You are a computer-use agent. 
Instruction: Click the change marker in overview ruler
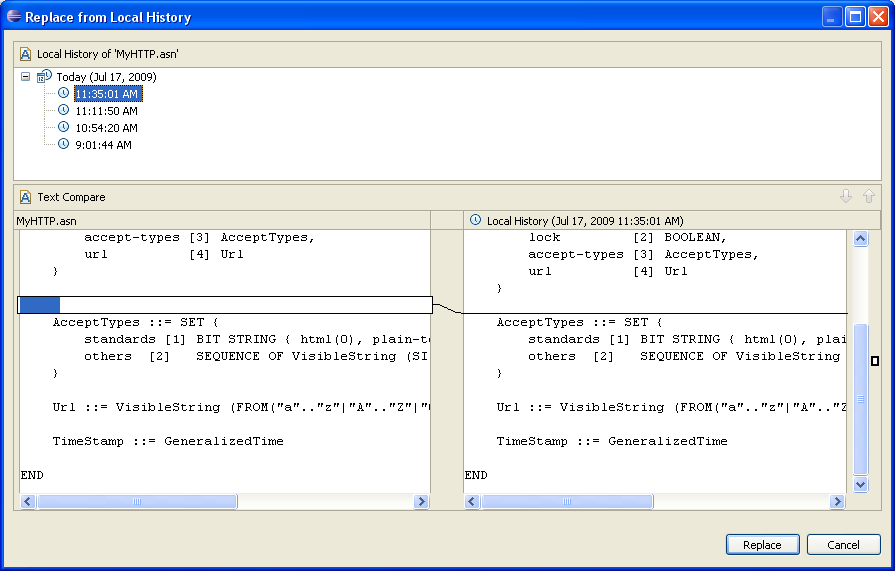(x=875, y=361)
